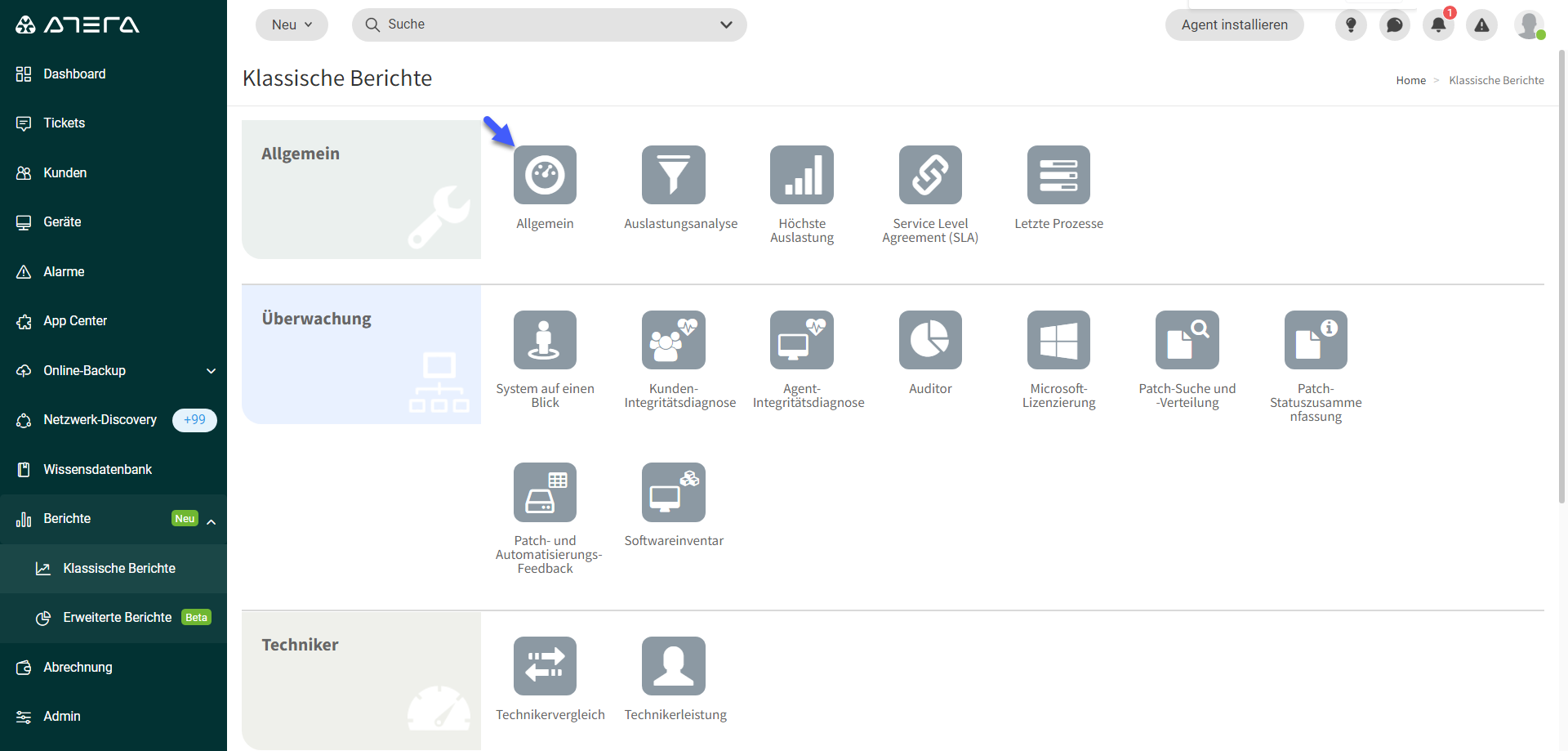This screenshot has height=751, width=1568.
Task: Open Geräte in the sidebar
Action: 114,222
